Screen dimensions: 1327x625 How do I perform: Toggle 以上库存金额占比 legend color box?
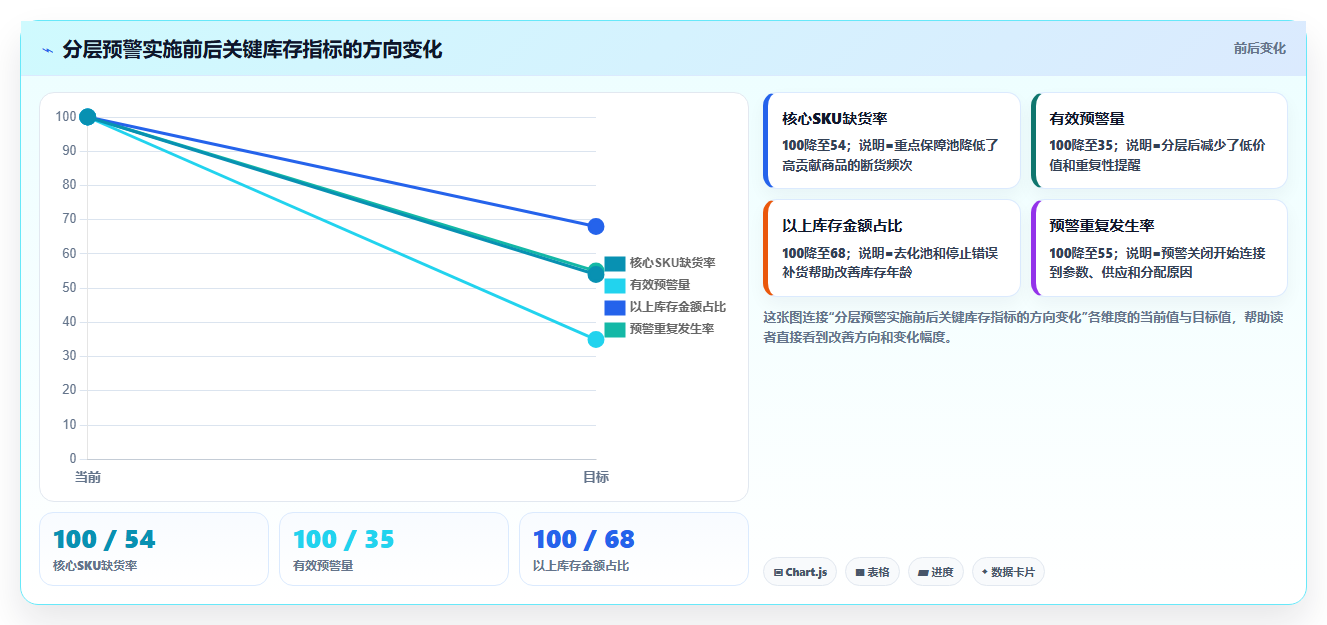[615, 307]
